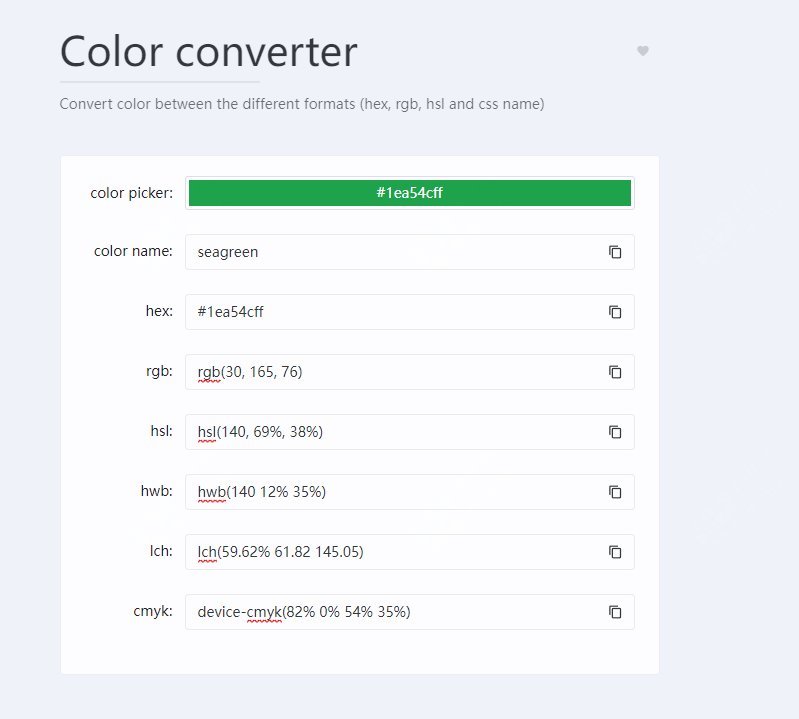Add Color converter to favorites heart
The width and height of the screenshot is (799, 719).
coord(643,51)
